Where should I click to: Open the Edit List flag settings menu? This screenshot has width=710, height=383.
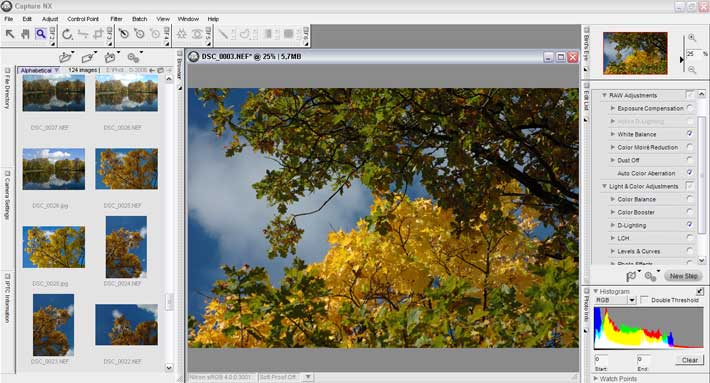click(x=632, y=276)
